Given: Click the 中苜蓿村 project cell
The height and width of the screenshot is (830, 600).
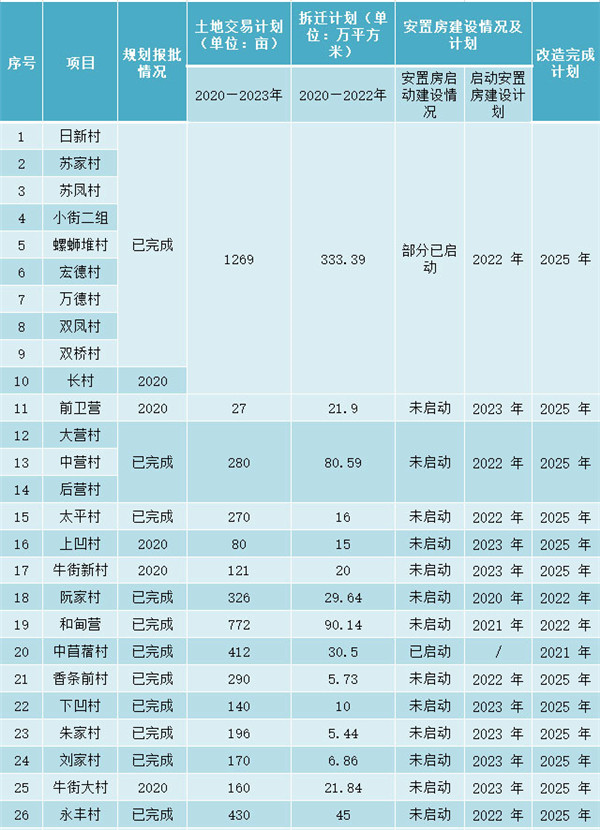Looking at the screenshot, I should pos(80,651).
